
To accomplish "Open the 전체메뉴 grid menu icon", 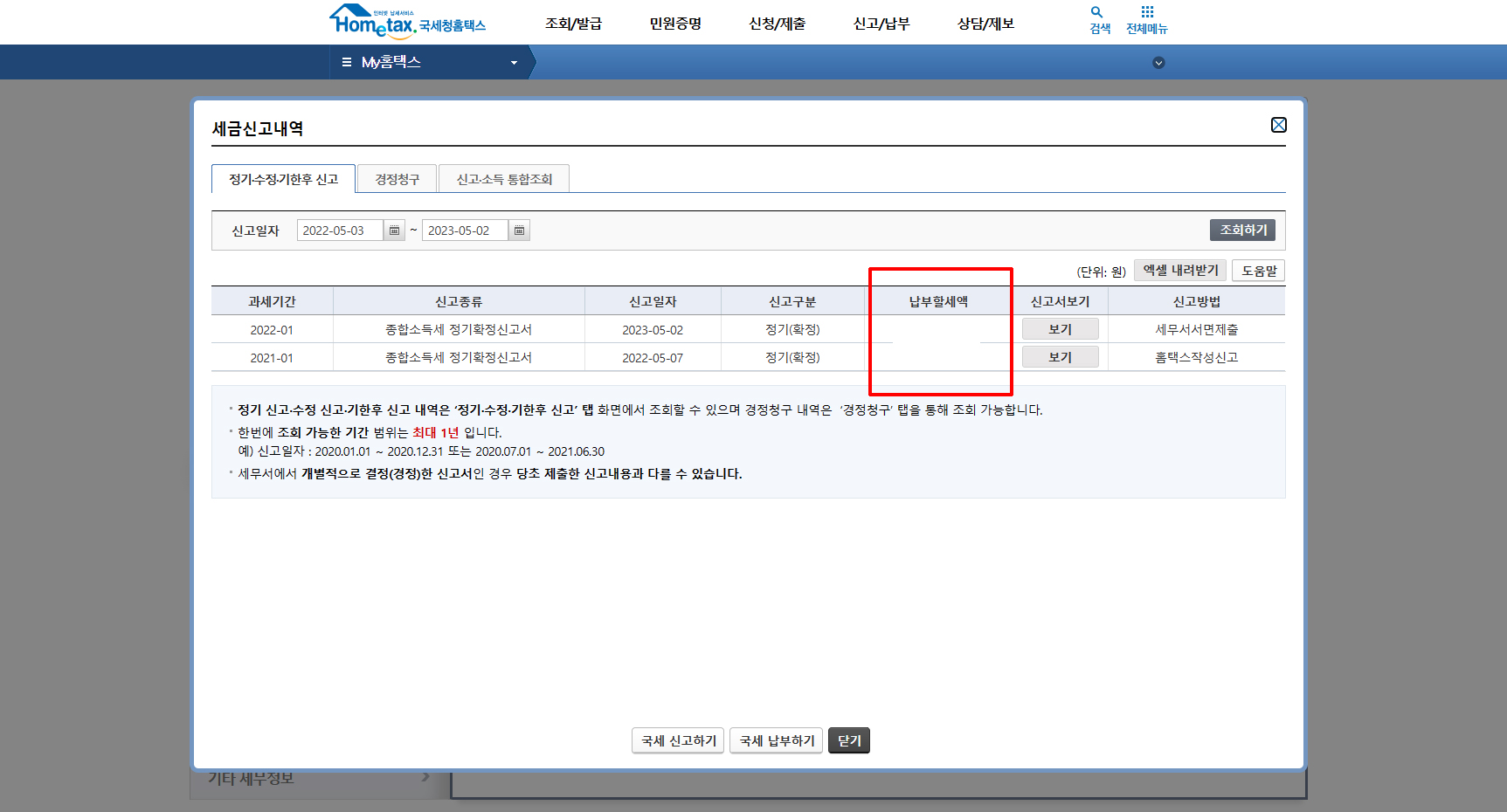I will click(x=1146, y=15).
